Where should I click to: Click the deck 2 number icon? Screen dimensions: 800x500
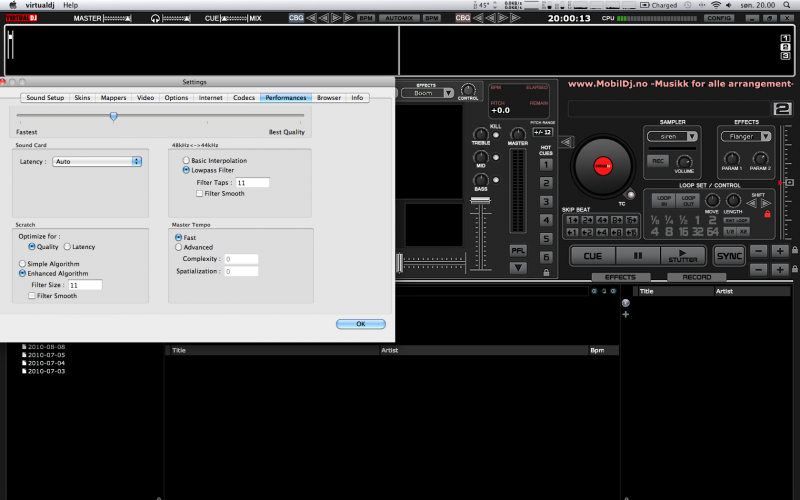782,109
